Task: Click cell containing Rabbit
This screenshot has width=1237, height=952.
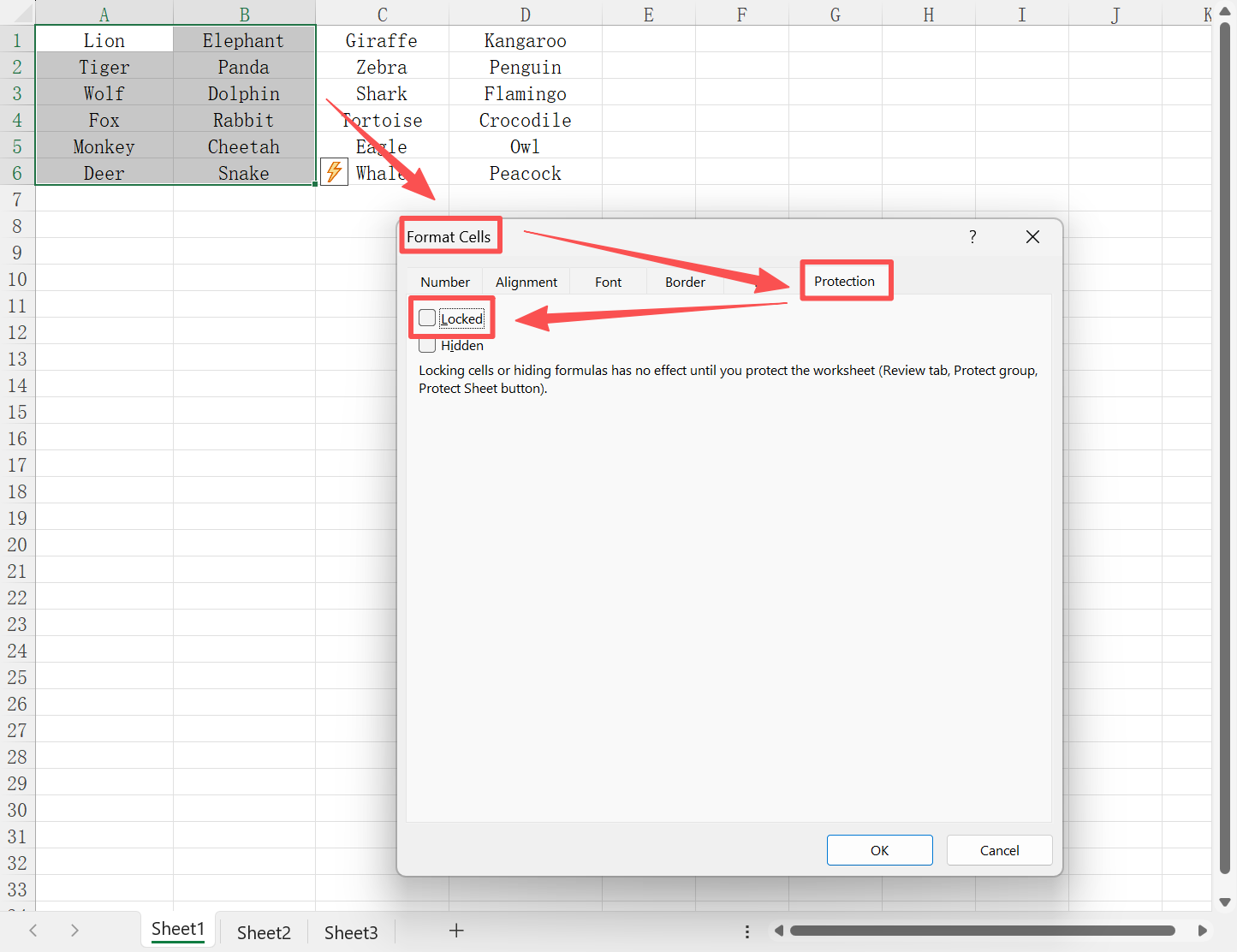Action: pos(244,120)
